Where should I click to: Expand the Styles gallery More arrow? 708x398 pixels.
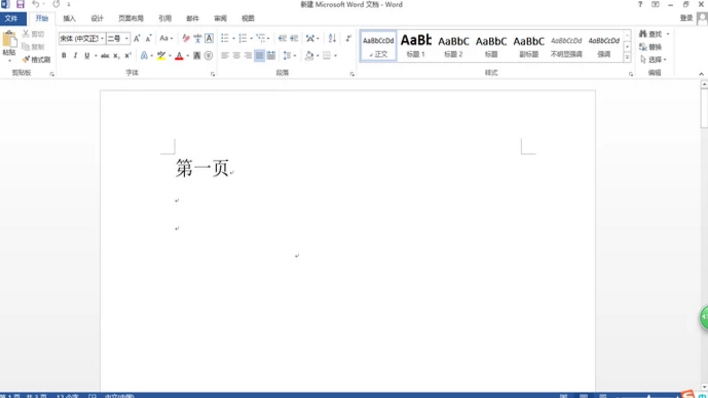[627, 57]
